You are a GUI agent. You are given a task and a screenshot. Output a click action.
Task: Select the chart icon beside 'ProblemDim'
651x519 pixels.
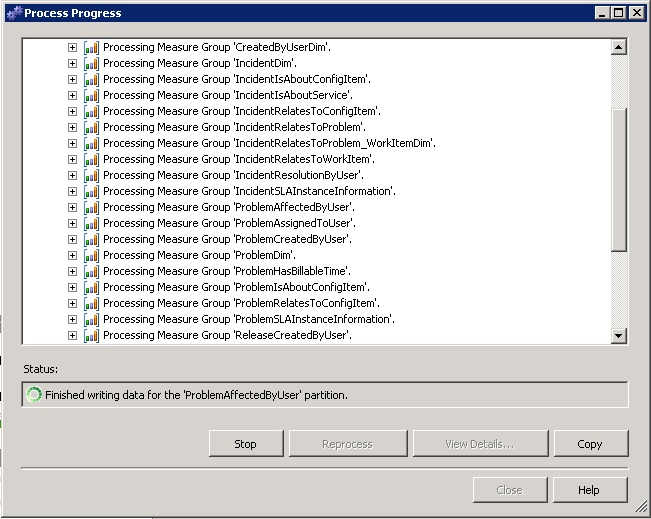[92, 255]
